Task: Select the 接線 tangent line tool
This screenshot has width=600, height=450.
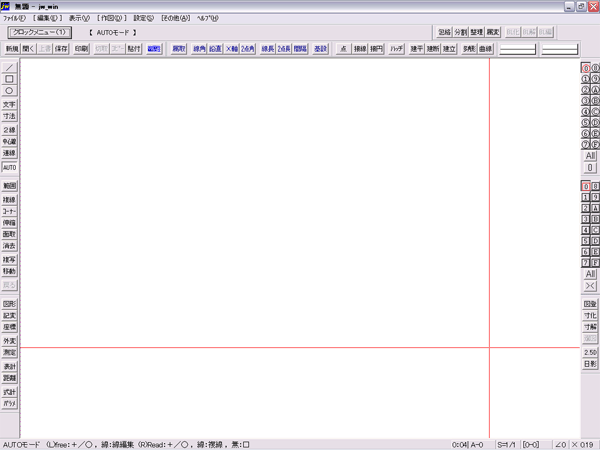Action: pyautogui.click(x=360, y=49)
